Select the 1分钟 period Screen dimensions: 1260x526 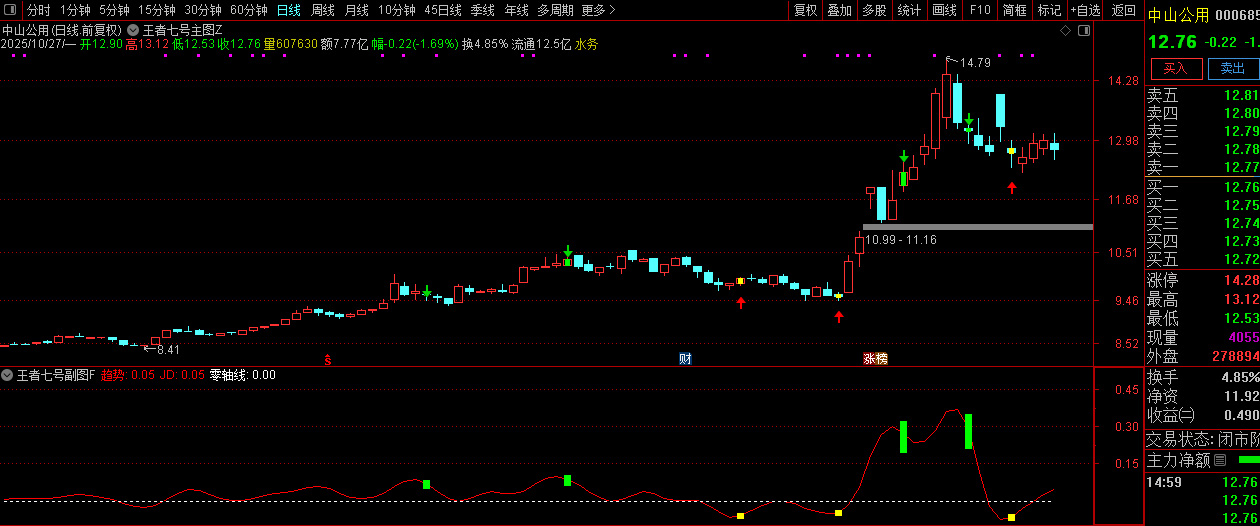[x=75, y=10]
